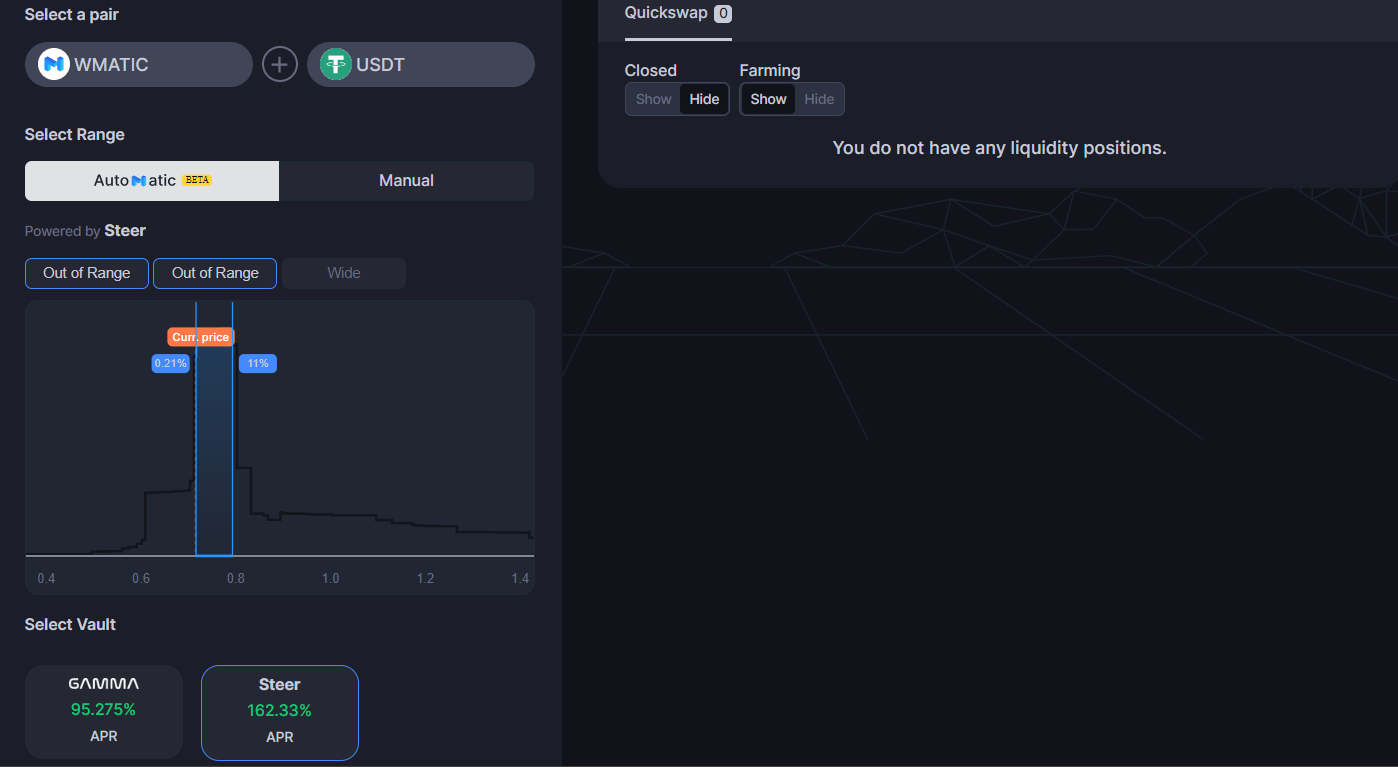Show farming positions
The height and width of the screenshot is (767, 1398).
click(768, 99)
